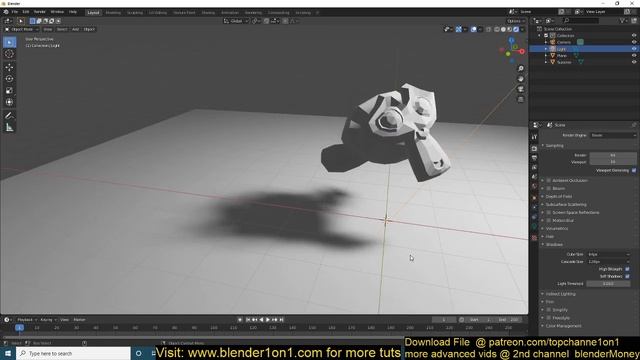Open the Global transform orientation dropdown

coord(236,21)
